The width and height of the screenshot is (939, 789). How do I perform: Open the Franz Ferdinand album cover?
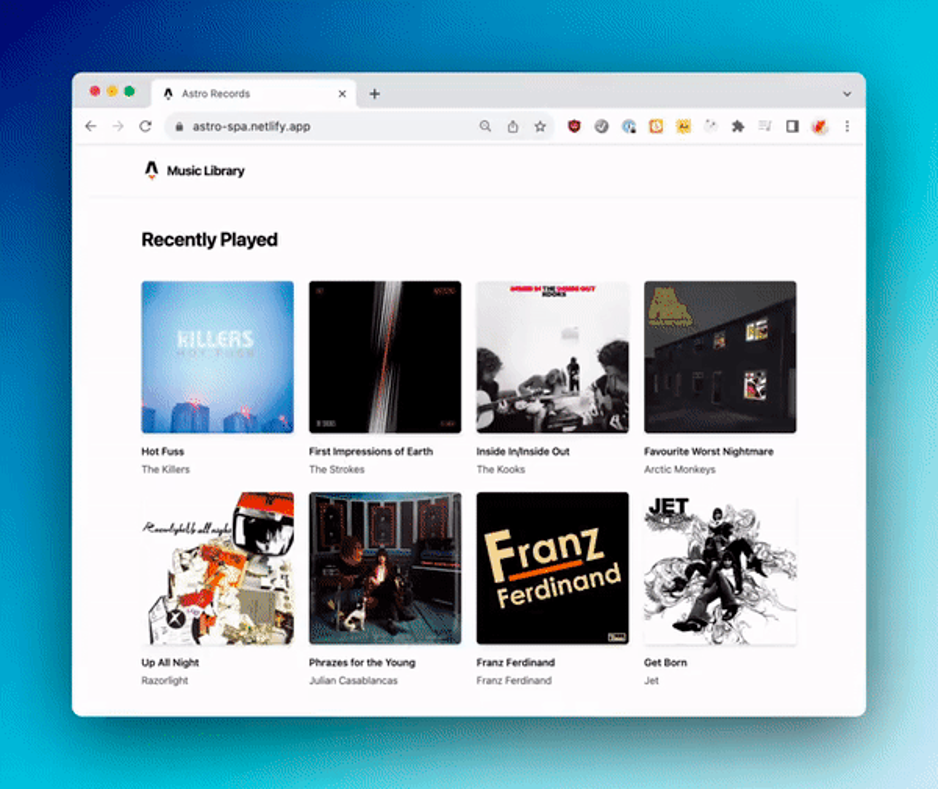(x=552, y=568)
